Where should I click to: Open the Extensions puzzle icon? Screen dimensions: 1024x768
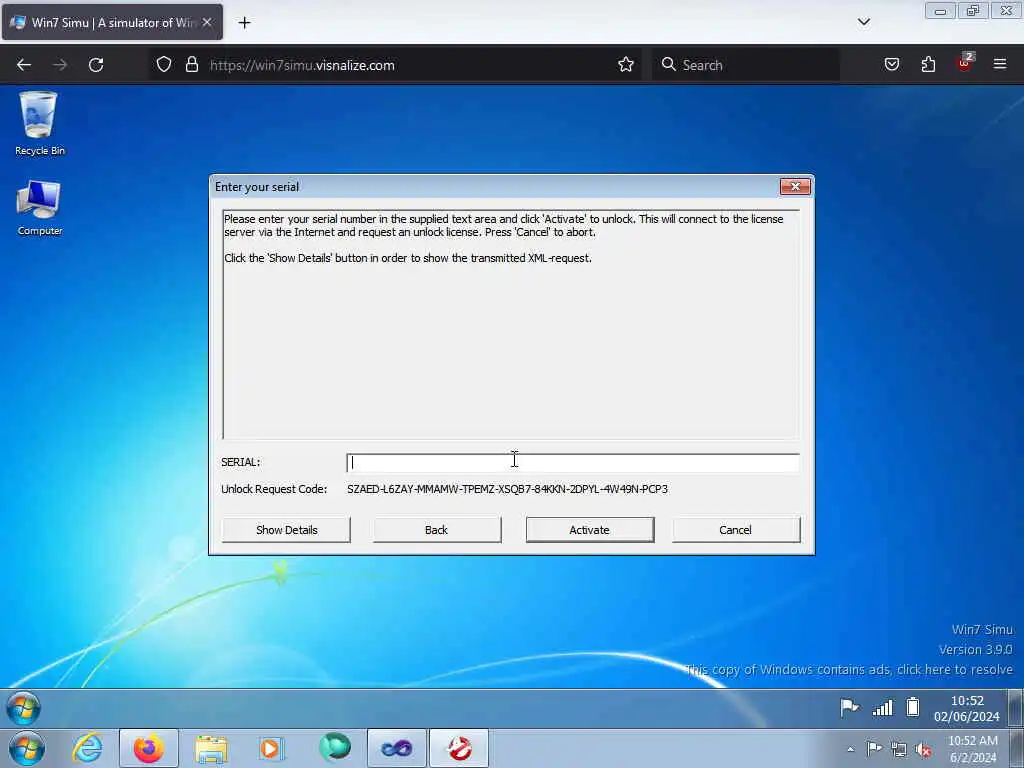(x=928, y=65)
